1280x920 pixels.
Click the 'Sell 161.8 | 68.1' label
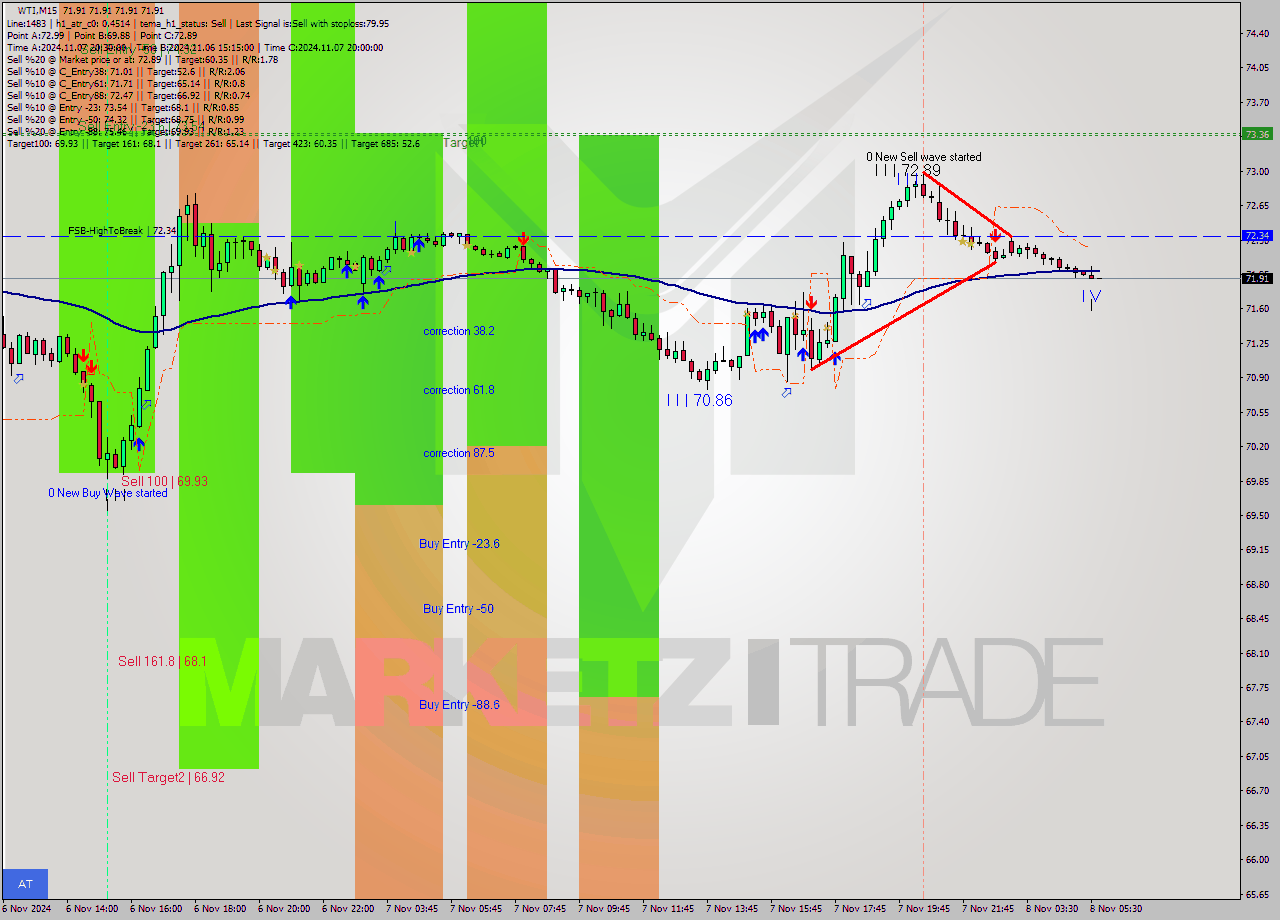tap(162, 661)
